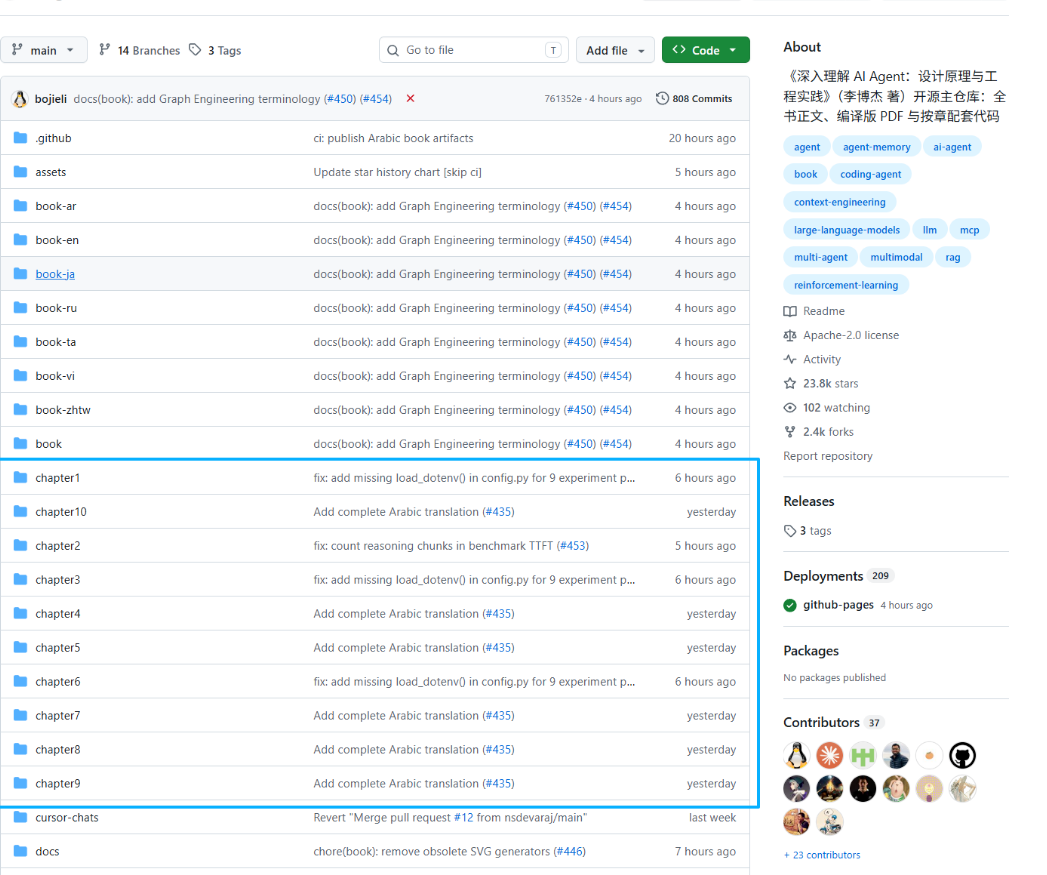Viewport: 1047px width, 875px height.
Task: View the 14 Branches link
Action: tap(140, 50)
